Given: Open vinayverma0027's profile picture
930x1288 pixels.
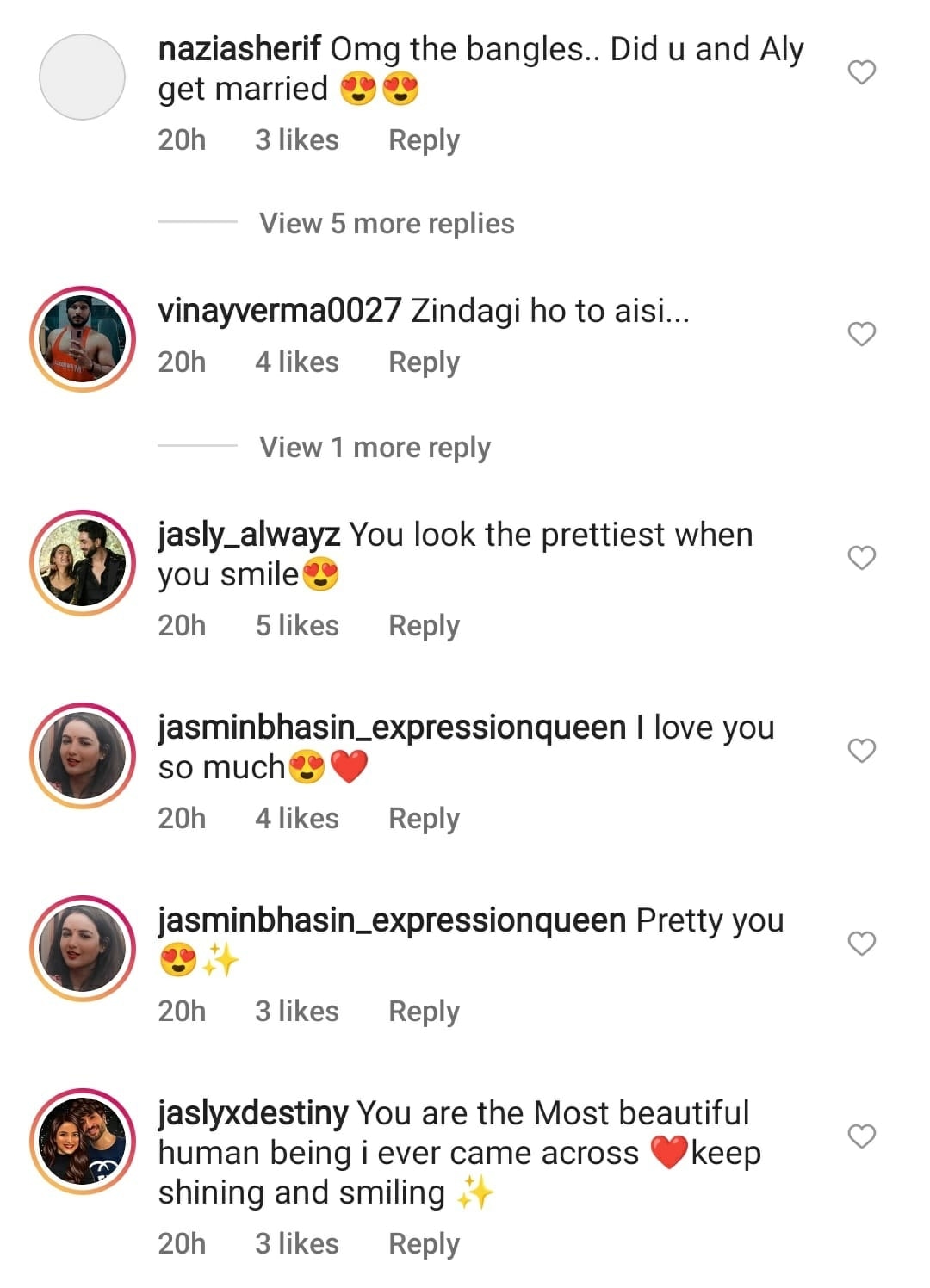Looking at the screenshot, I should tap(83, 339).
